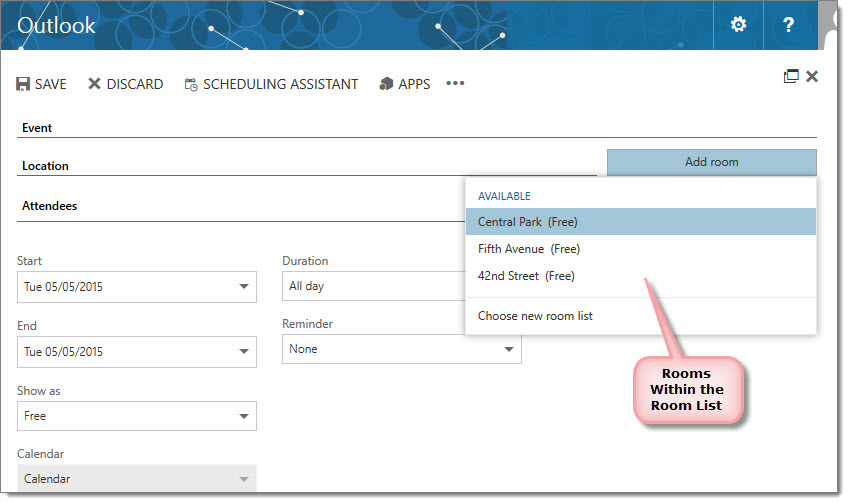
Task: Select 42nd Street (Free) room
Action: click(x=641, y=276)
